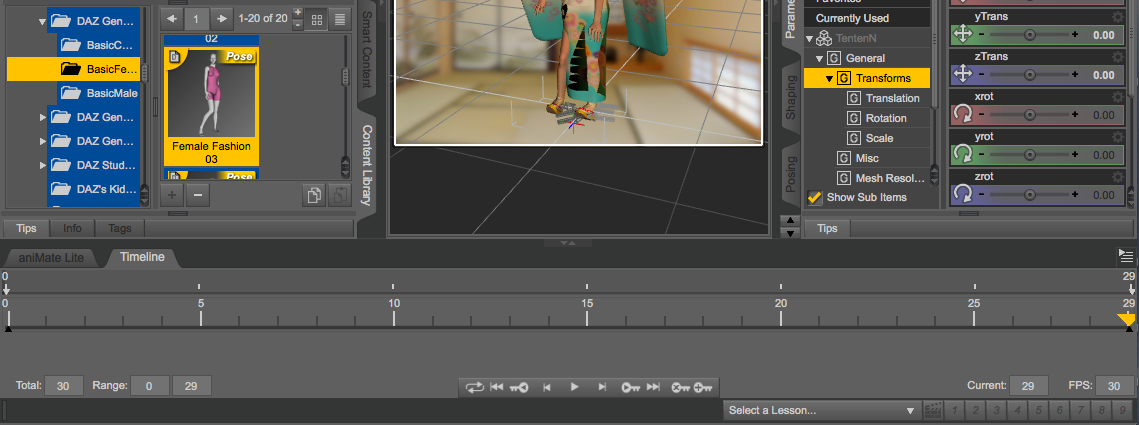The height and width of the screenshot is (425, 1139).
Task: Click the Current frame input field
Action: click(x=1029, y=386)
